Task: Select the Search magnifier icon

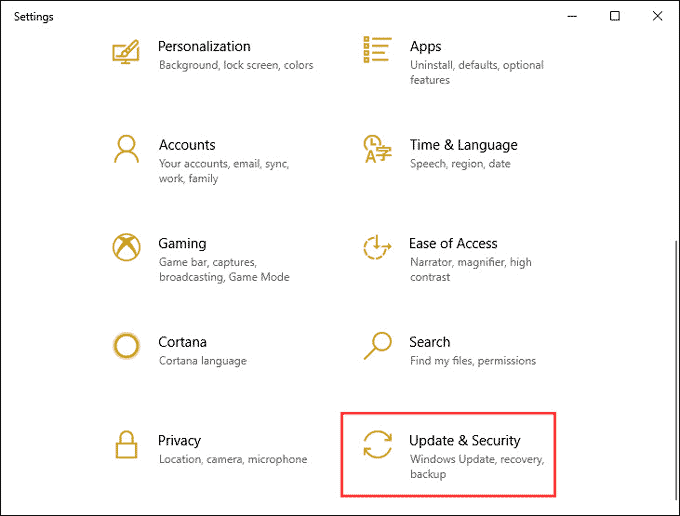Action: [378, 346]
